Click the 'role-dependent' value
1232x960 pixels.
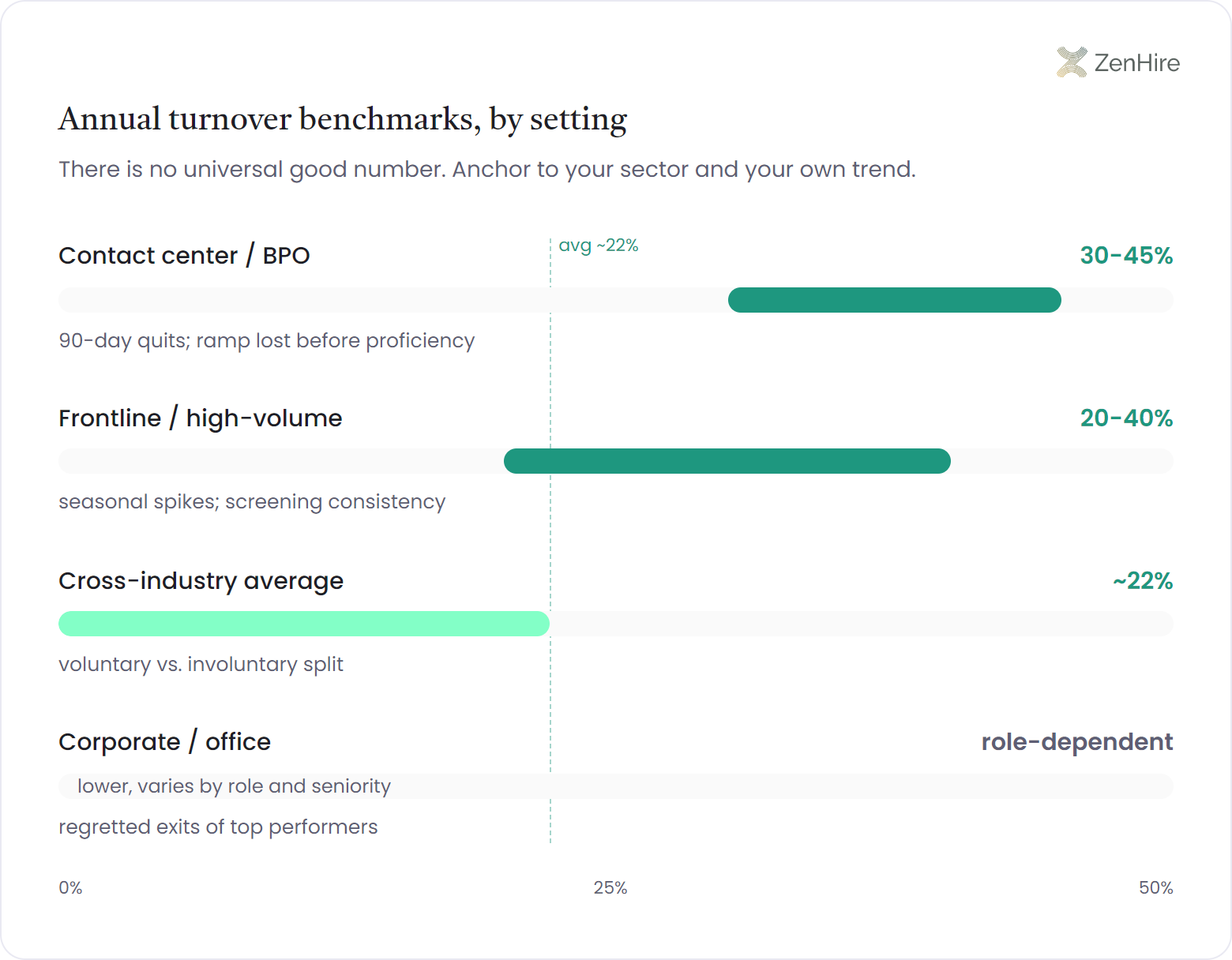pyautogui.click(x=1077, y=742)
